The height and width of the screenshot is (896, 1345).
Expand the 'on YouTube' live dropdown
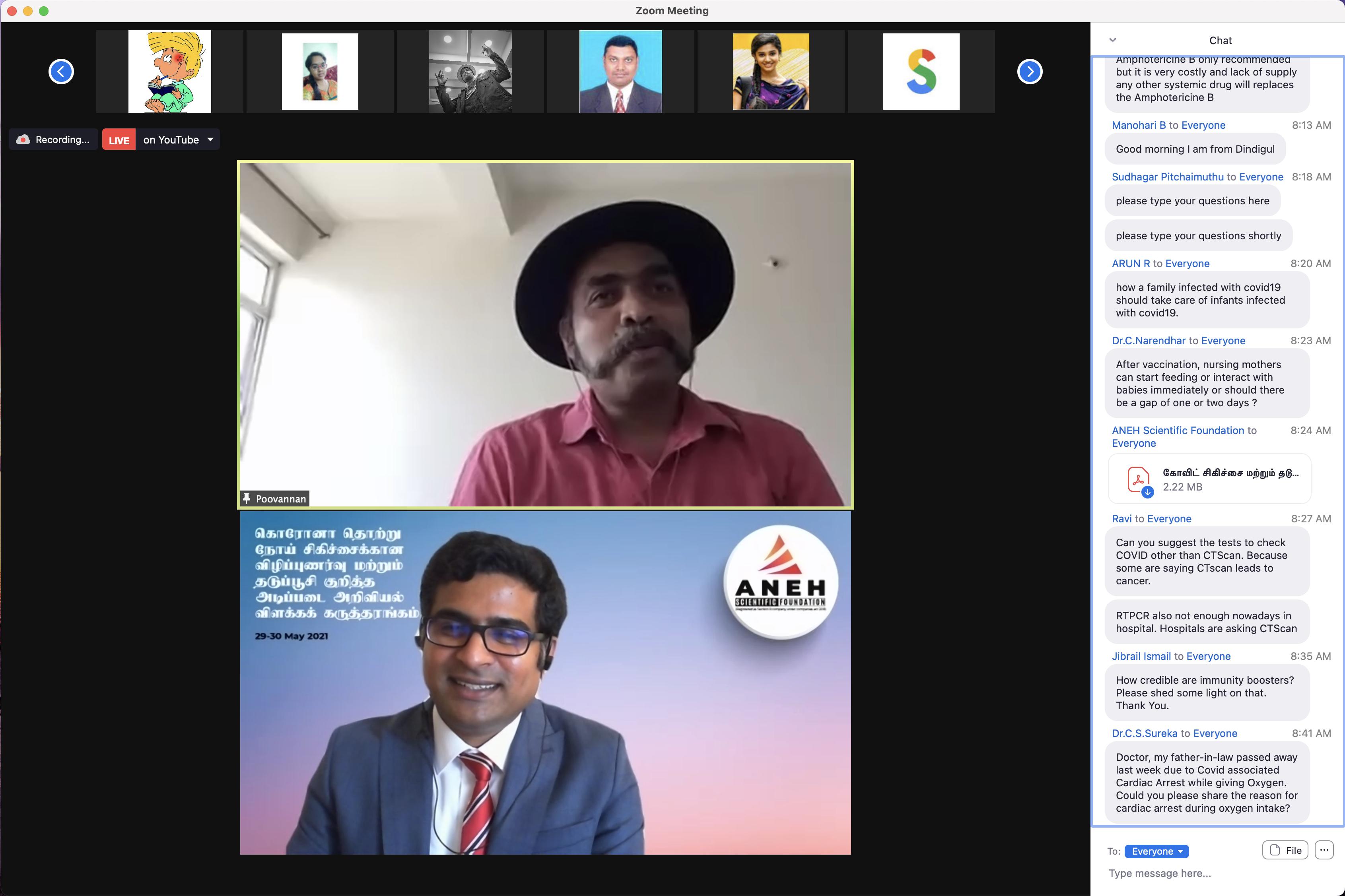pyautogui.click(x=210, y=140)
